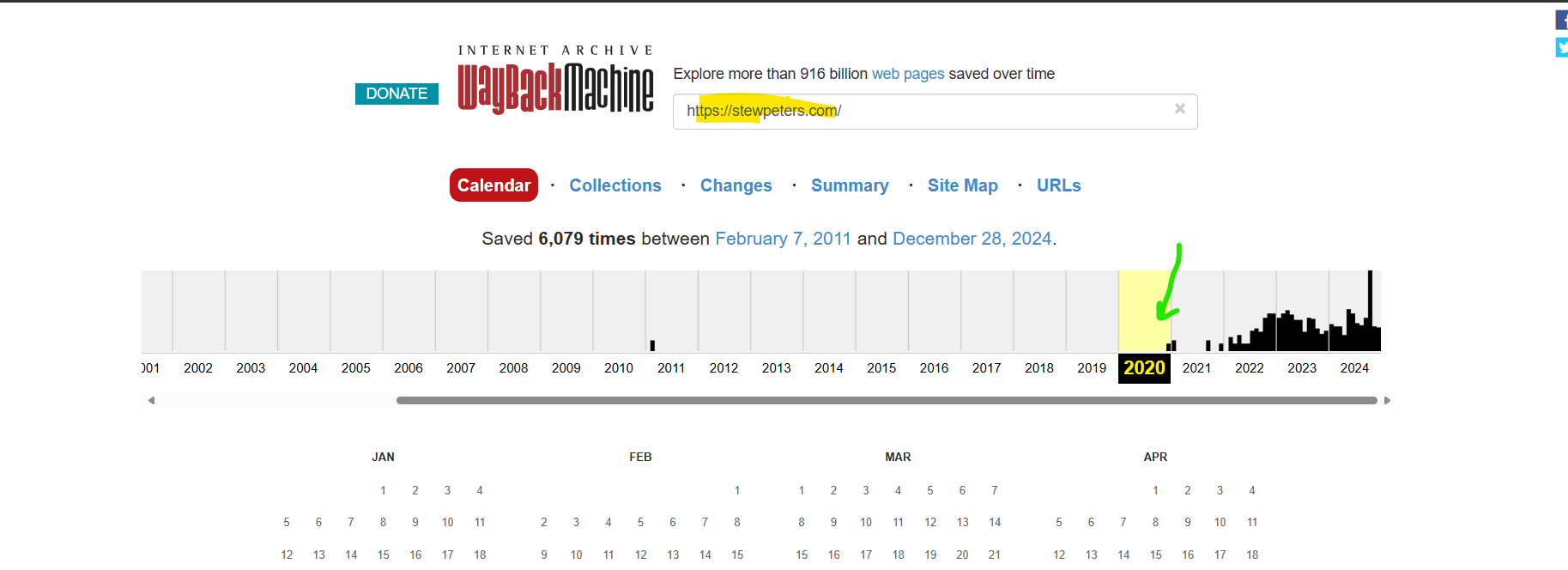This screenshot has width=1568, height=570.
Task: Focus the URL input containing stewpeters.com
Action: click(x=935, y=112)
